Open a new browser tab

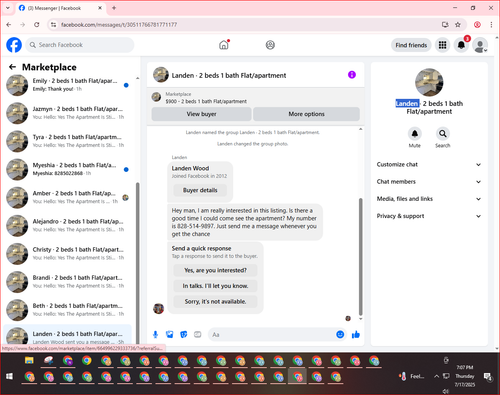pos(114,8)
